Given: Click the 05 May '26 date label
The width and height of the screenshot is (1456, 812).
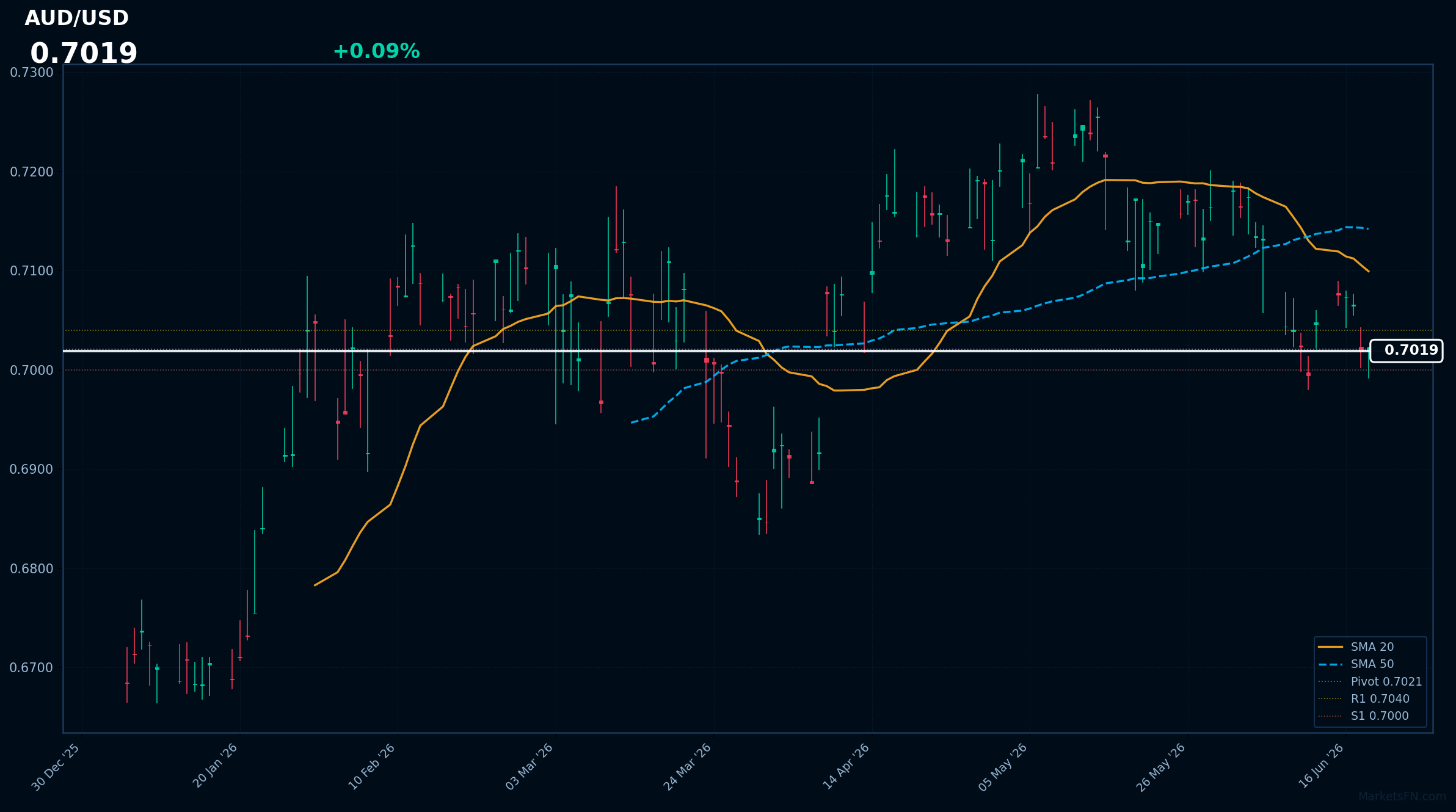Looking at the screenshot, I should 1003,767.
